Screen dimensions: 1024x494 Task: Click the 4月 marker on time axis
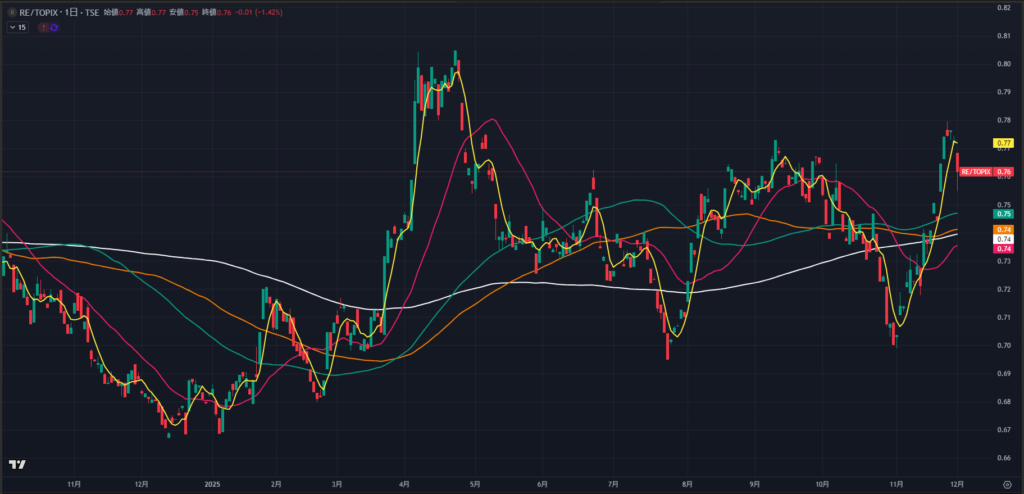(405, 482)
